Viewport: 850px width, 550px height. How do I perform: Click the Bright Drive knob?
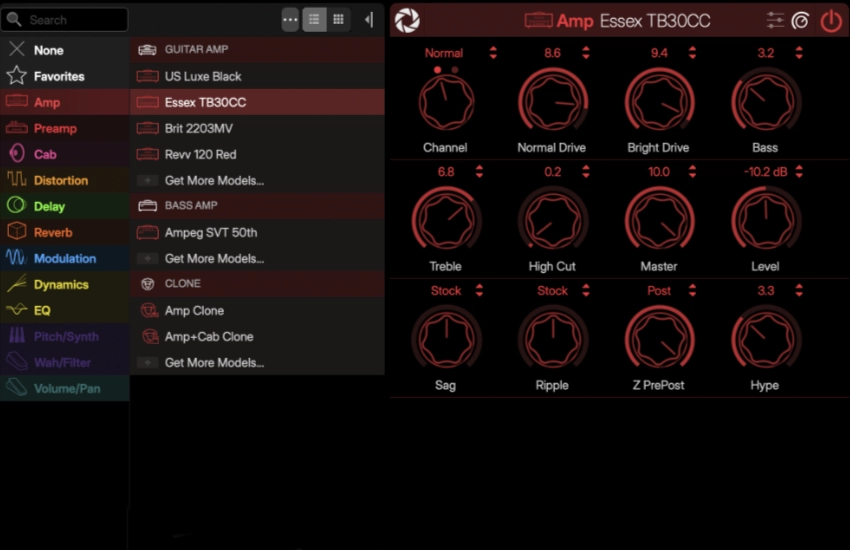click(659, 102)
